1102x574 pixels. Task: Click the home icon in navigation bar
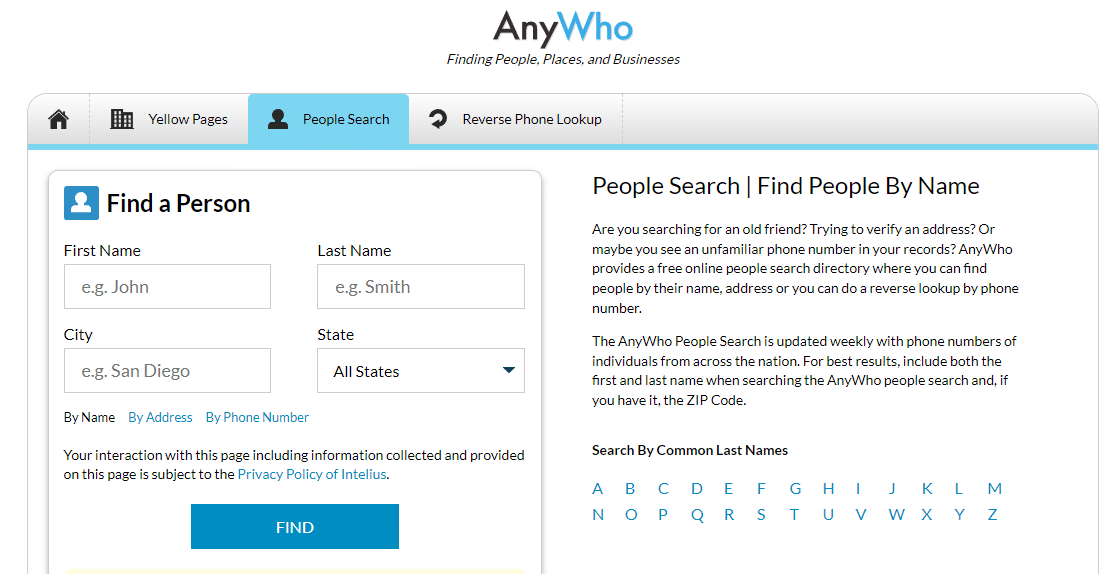pos(58,119)
